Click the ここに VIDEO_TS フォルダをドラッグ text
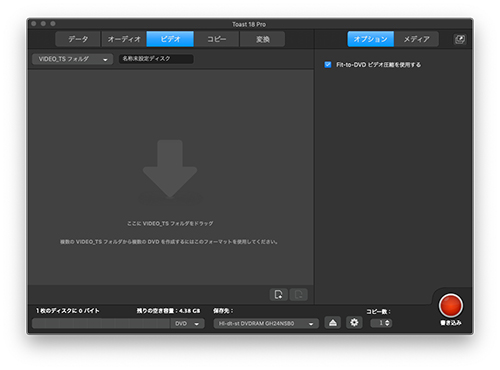Image resolution: width=500 pixels, height=370 pixels. point(170,223)
